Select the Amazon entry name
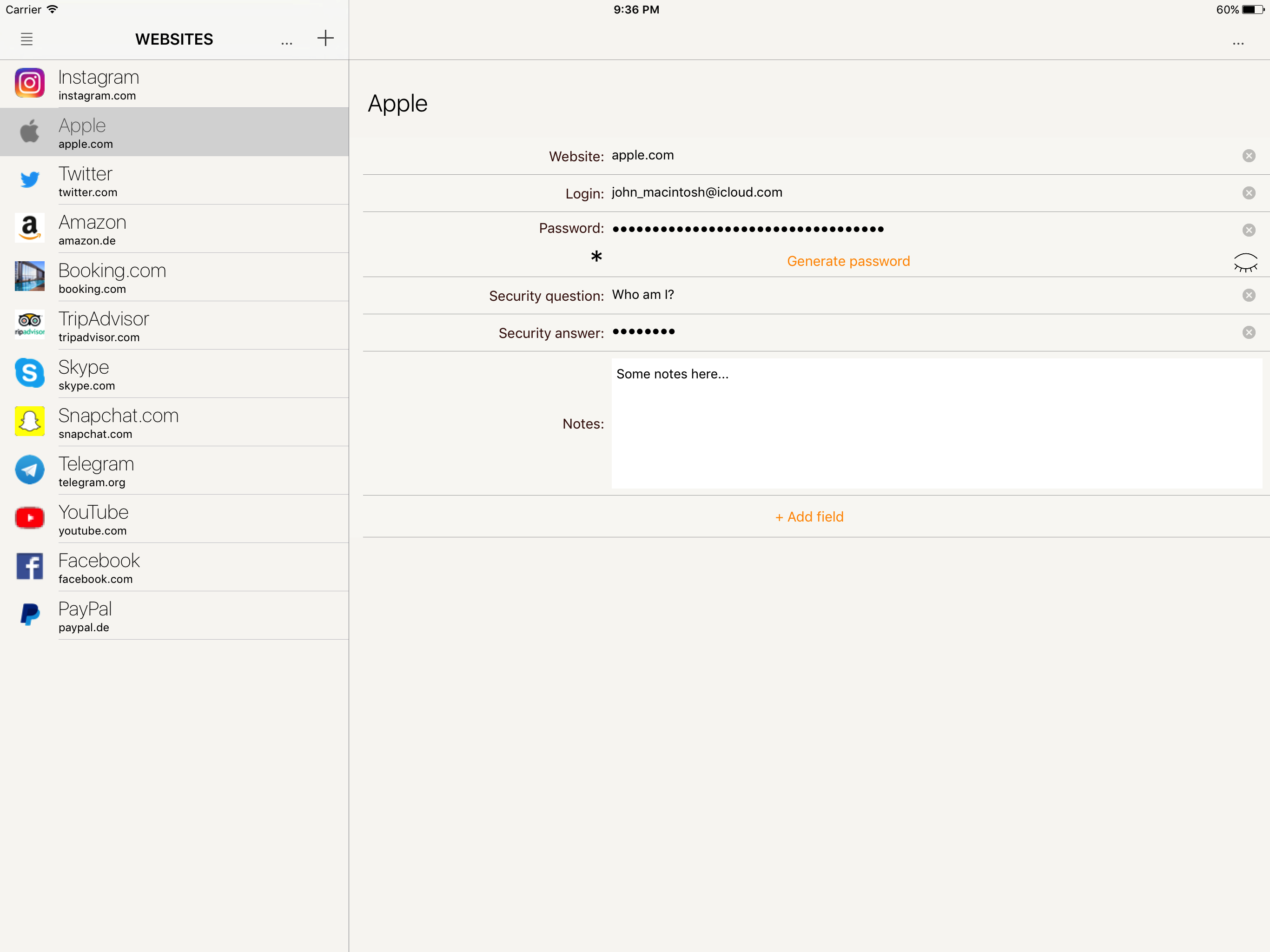 point(93,222)
